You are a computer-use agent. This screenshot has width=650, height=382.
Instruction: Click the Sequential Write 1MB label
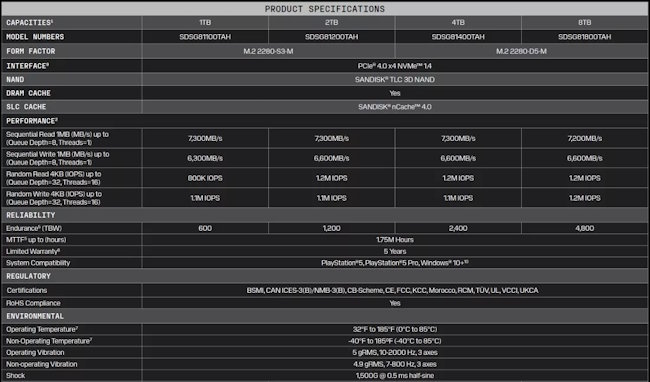pos(58,158)
